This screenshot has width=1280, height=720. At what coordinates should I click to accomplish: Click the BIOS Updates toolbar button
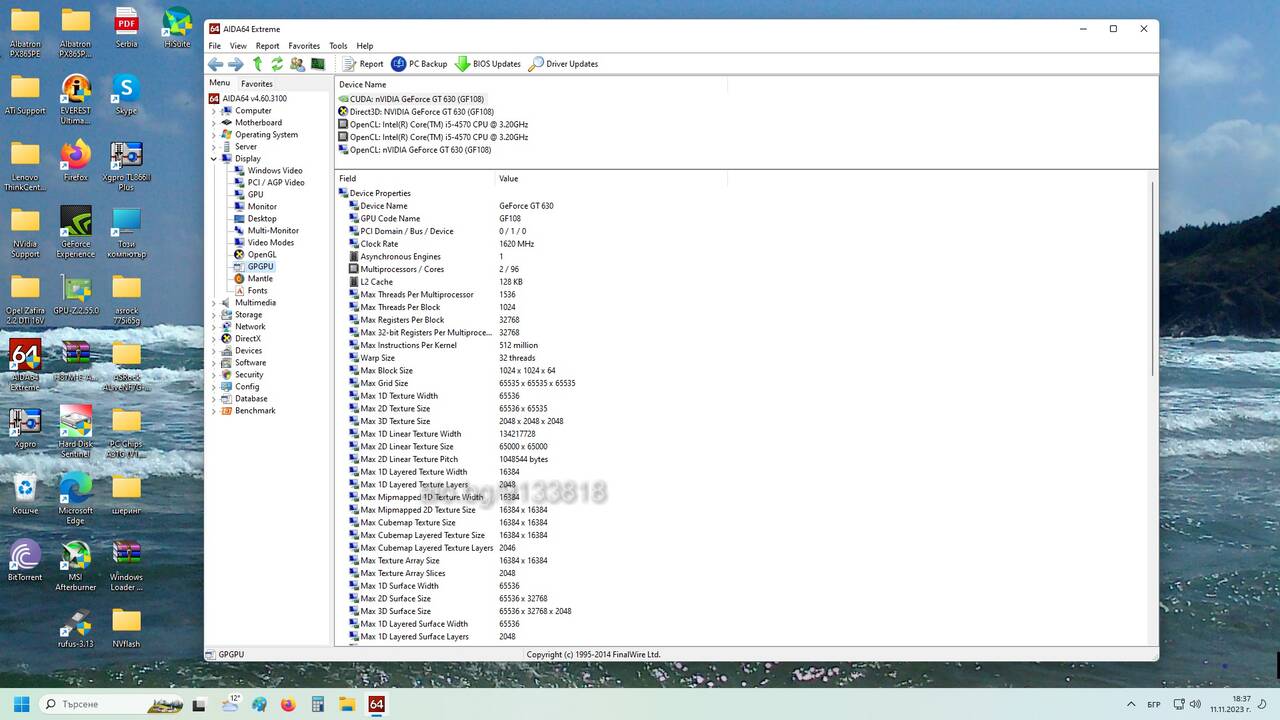click(488, 64)
